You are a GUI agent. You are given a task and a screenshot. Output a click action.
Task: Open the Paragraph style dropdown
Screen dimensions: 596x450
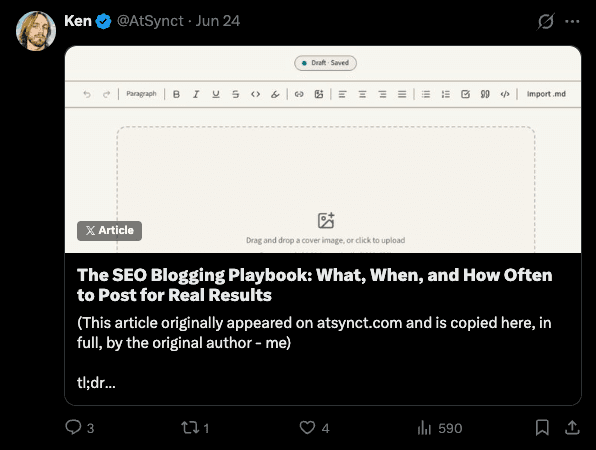(x=141, y=94)
